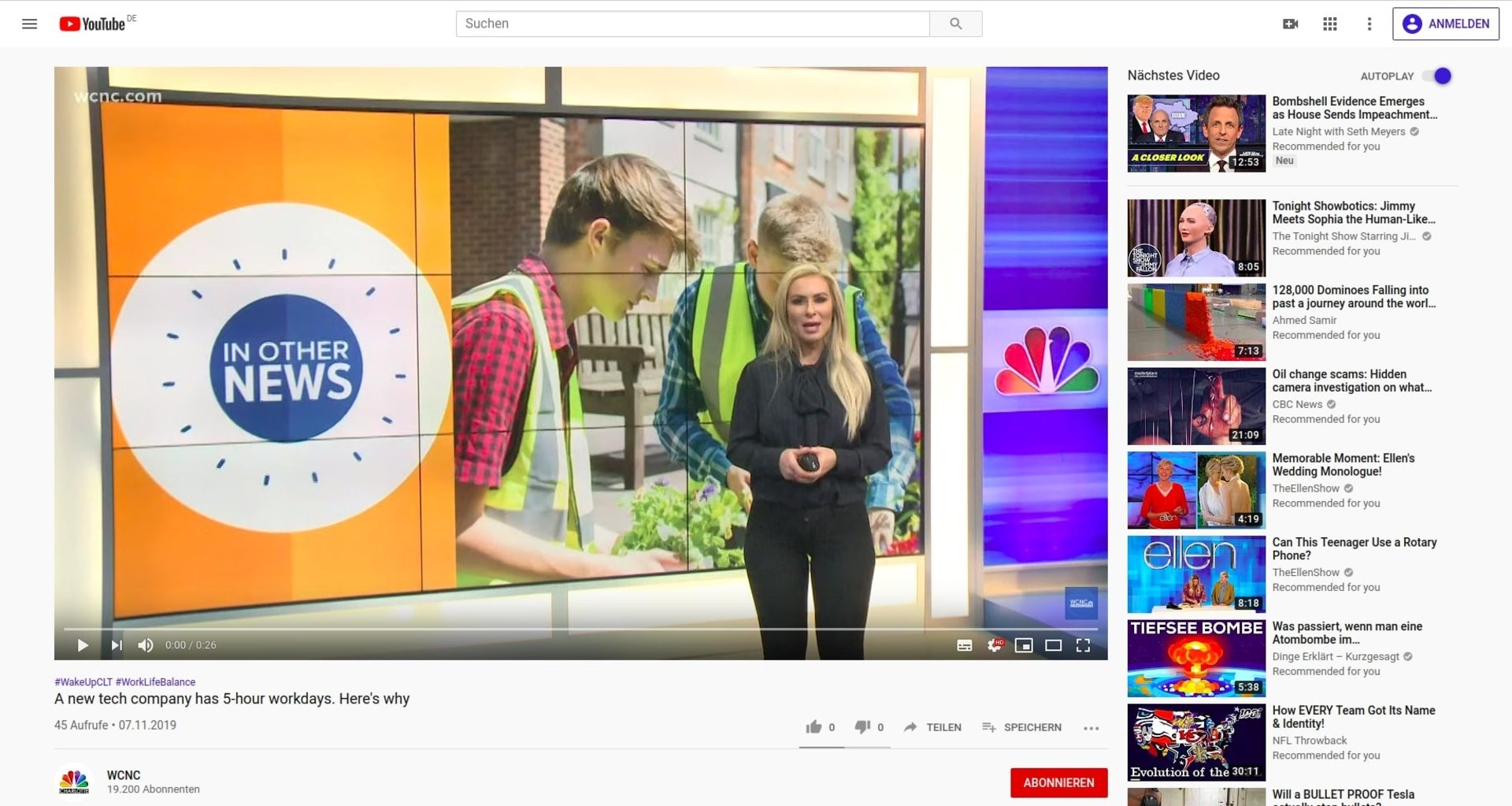The image size is (1512, 806).
Task: Open 'Bombshell Evidence Emerges' title link
Action: [x=1354, y=108]
